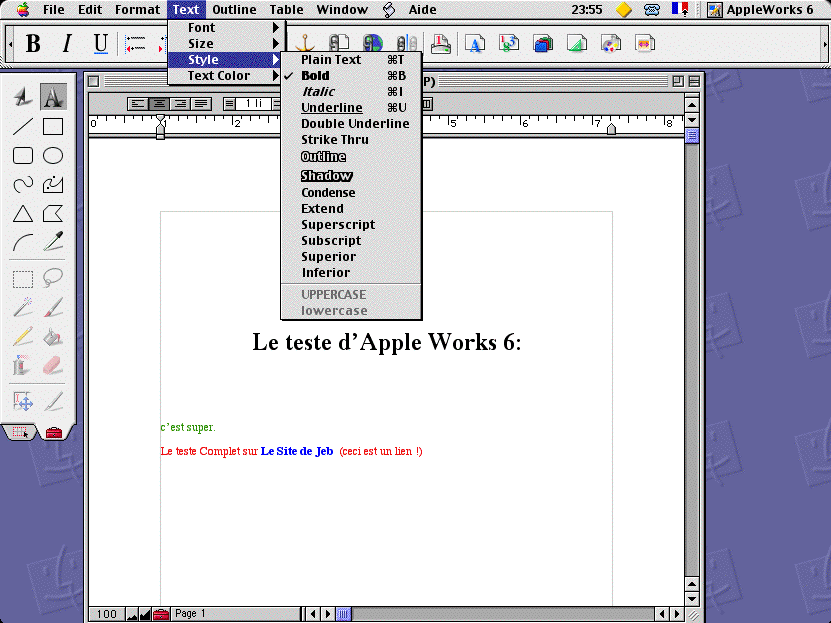Set left text alignment in ruler
The width and height of the screenshot is (831, 623).
137,104
